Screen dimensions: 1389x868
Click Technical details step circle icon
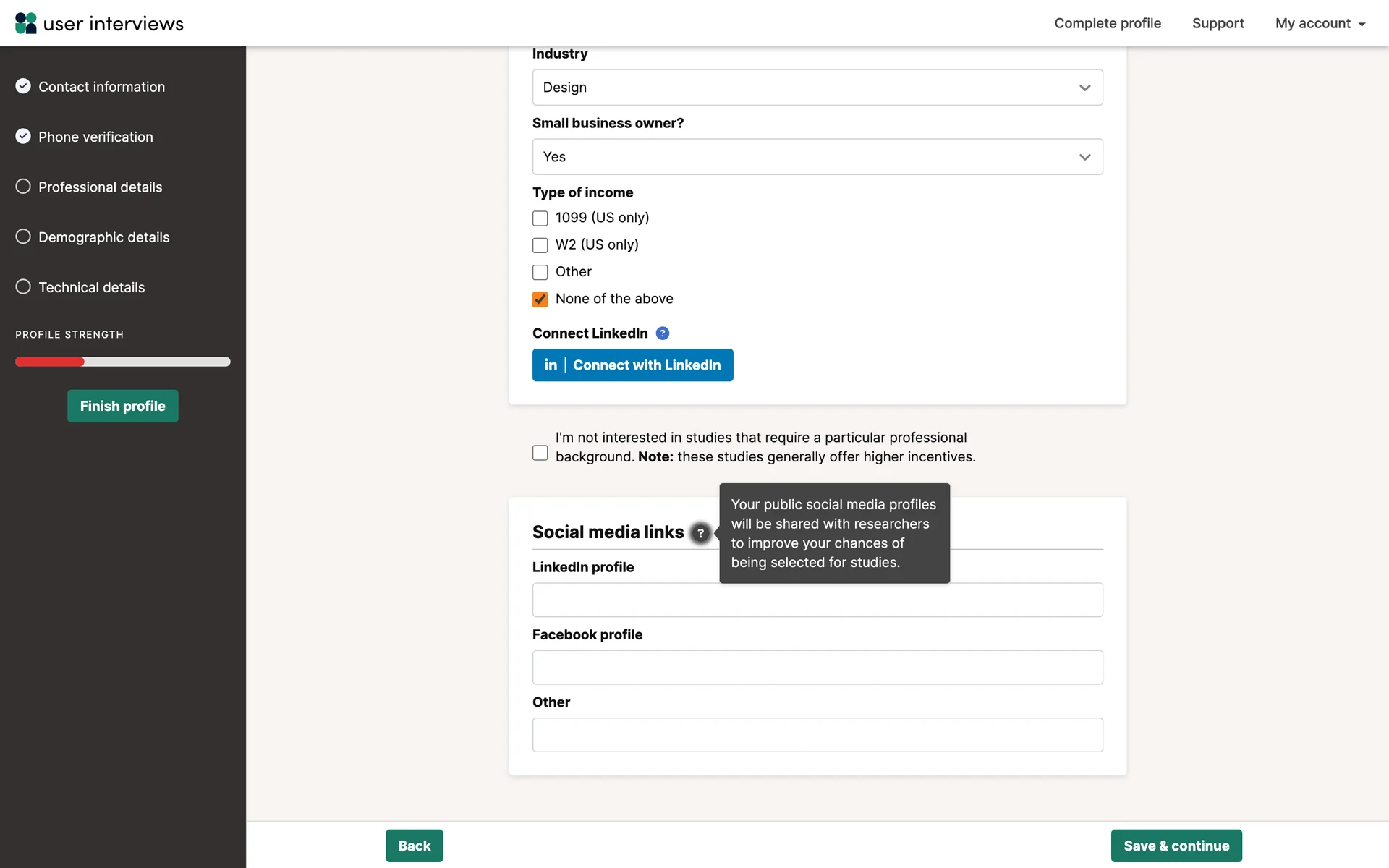click(x=23, y=286)
